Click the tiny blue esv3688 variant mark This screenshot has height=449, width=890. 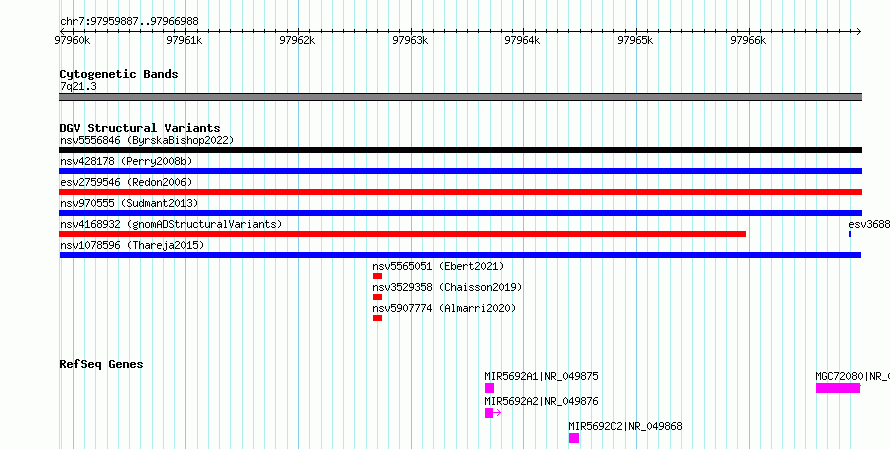pyautogui.click(x=850, y=234)
